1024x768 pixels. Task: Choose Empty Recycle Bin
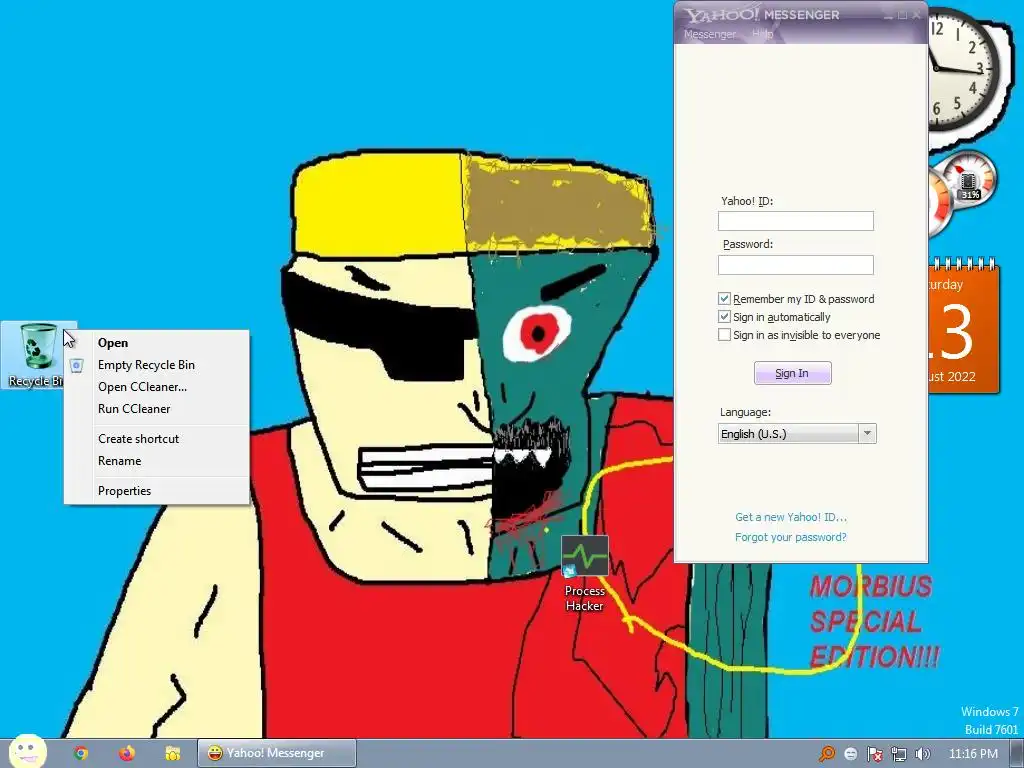[x=157, y=365]
